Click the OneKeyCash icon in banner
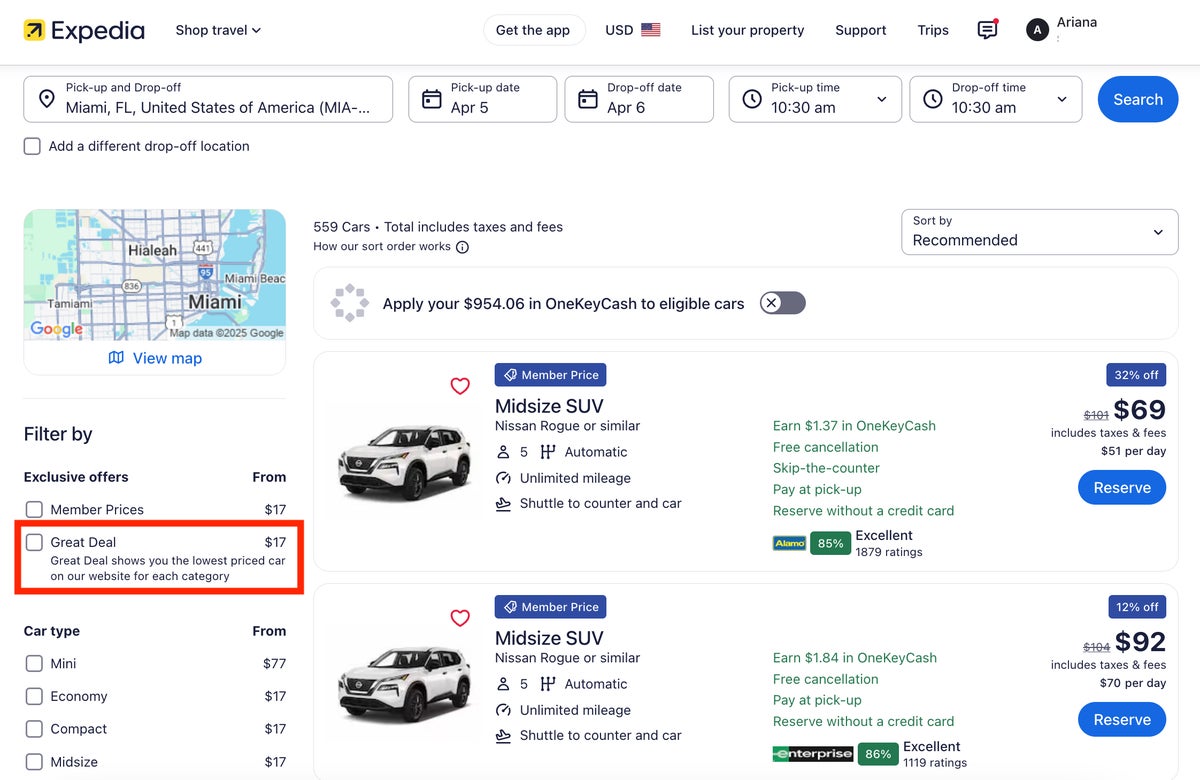The image size is (1200, 780). pyautogui.click(x=350, y=303)
